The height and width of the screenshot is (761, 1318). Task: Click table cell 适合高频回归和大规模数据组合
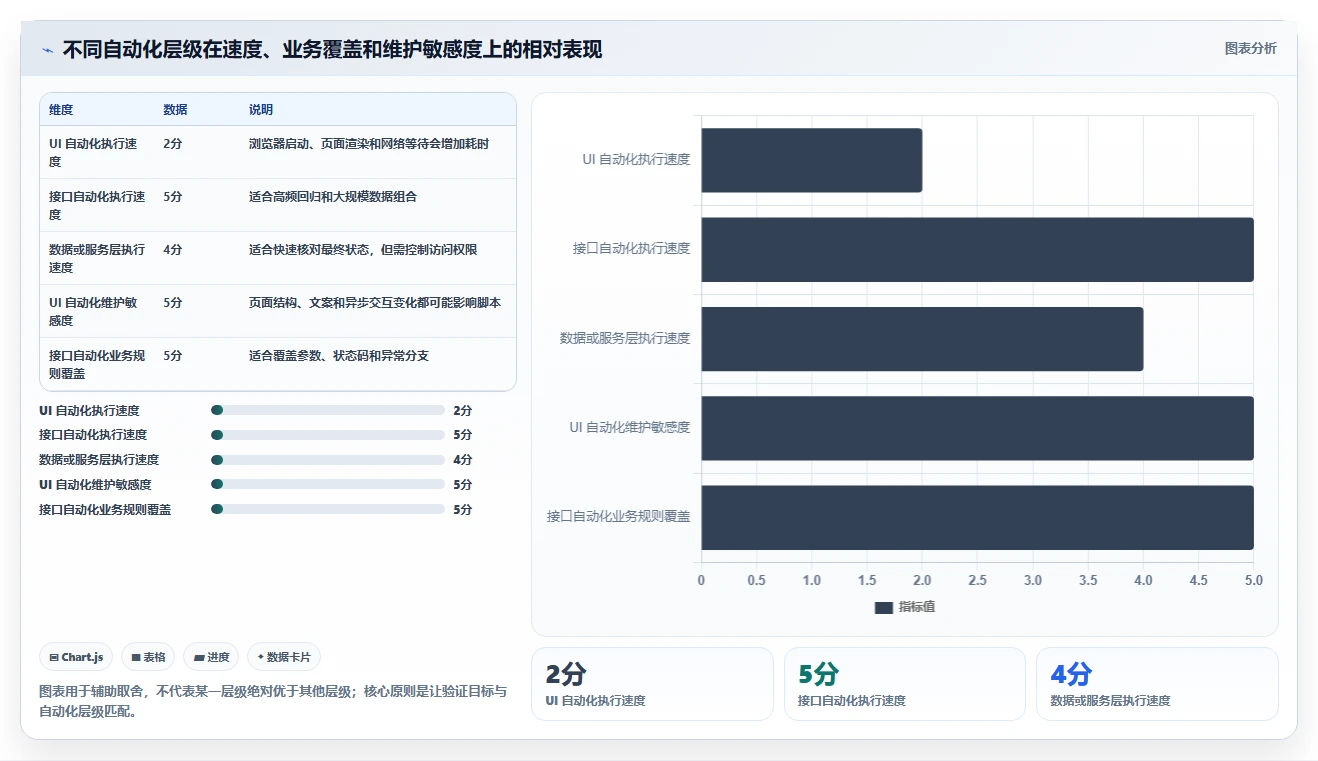(x=333, y=197)
